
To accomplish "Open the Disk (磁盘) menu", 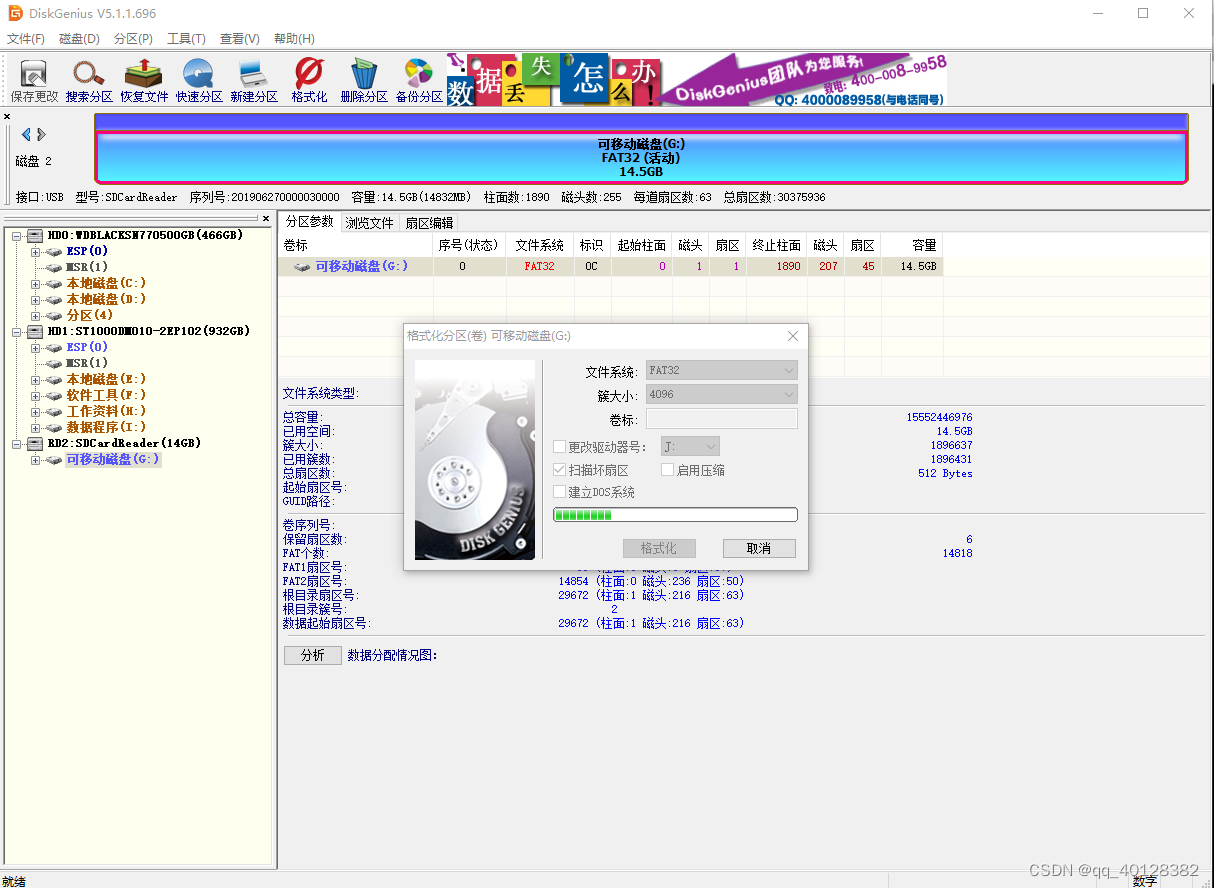I will [79, 39].
